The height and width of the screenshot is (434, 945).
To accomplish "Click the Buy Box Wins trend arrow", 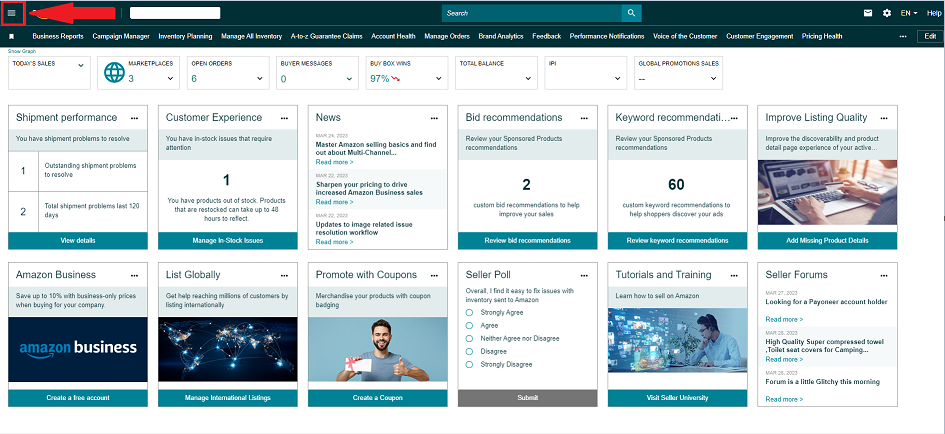I will [x=395, y=78].
